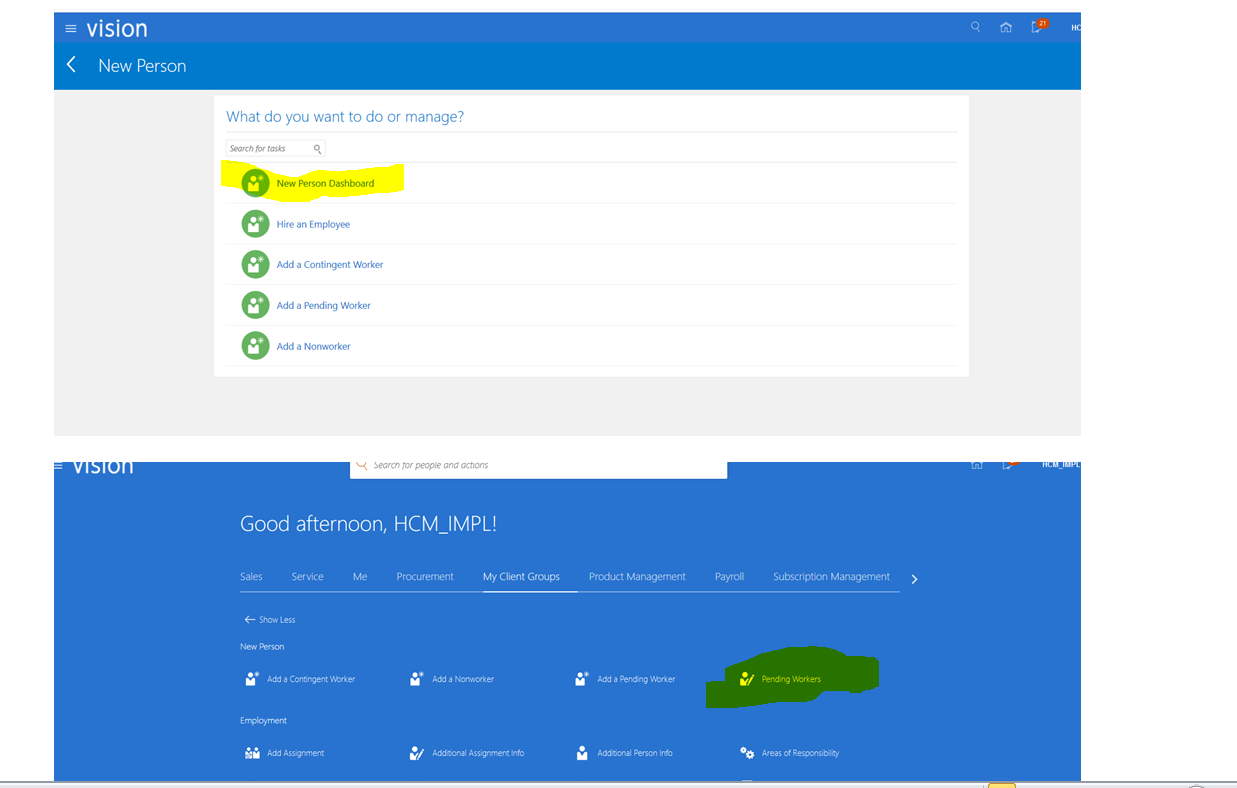Click the Add a Nonworker green icon

[x=255, y=345]
